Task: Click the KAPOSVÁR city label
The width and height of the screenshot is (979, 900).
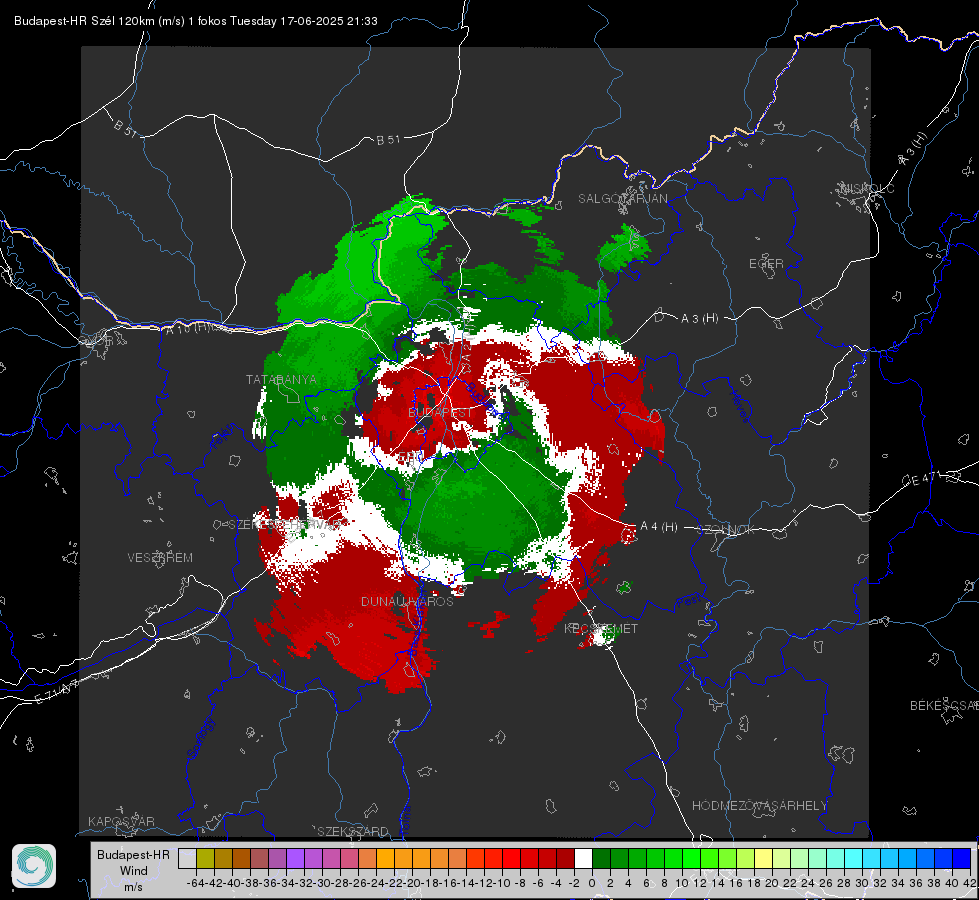Action: point(121,821)
